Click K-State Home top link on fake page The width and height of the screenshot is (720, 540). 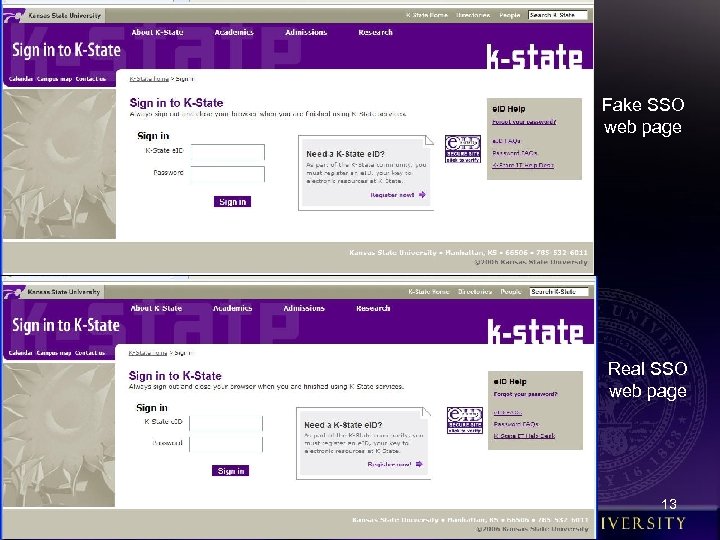point(427,15)
